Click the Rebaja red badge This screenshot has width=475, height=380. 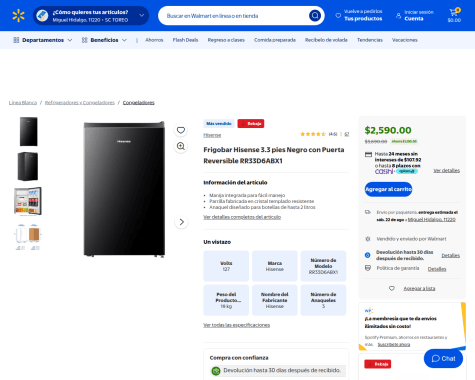tap(251, 124)
